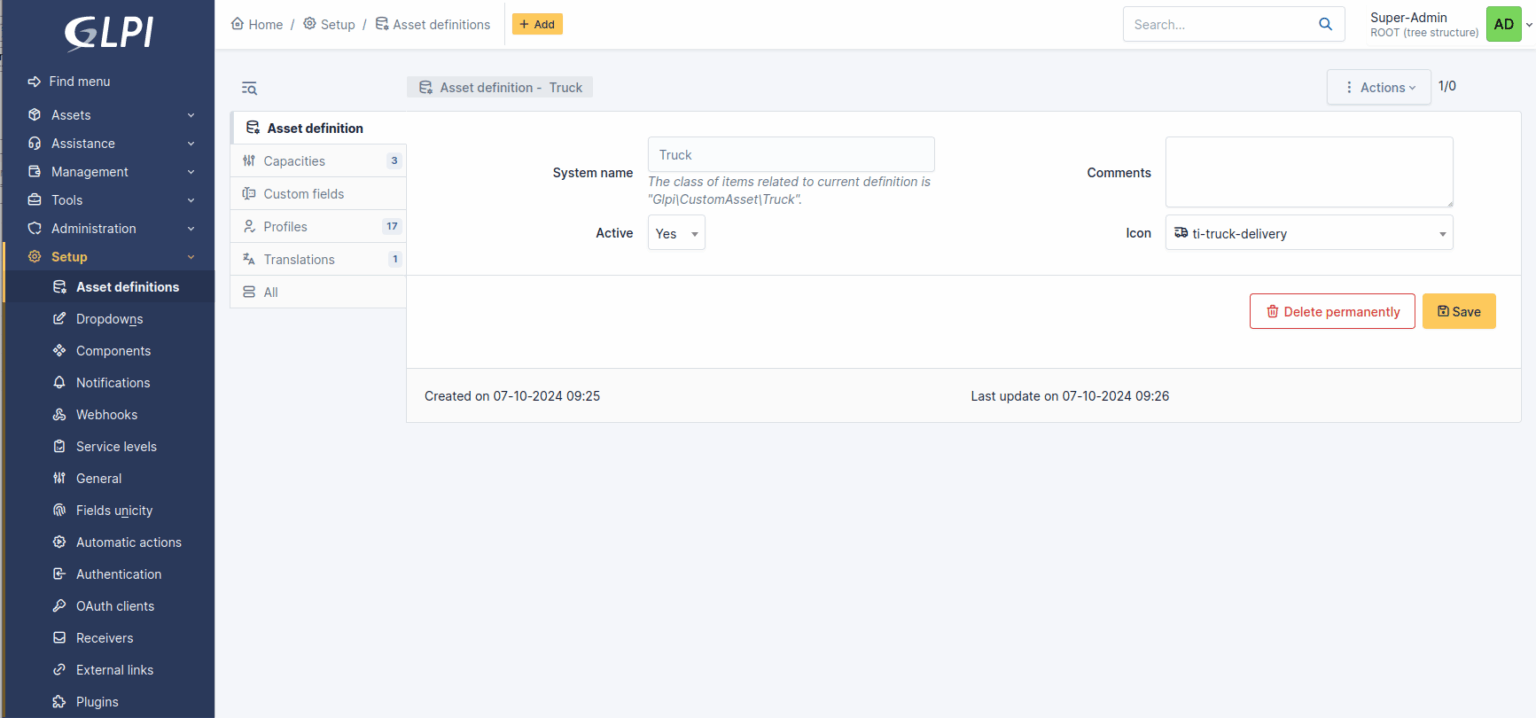This screenshot has height=718, width=1536.
Task: Click the AD user avatar
Action: click(x=1503, y=25)
